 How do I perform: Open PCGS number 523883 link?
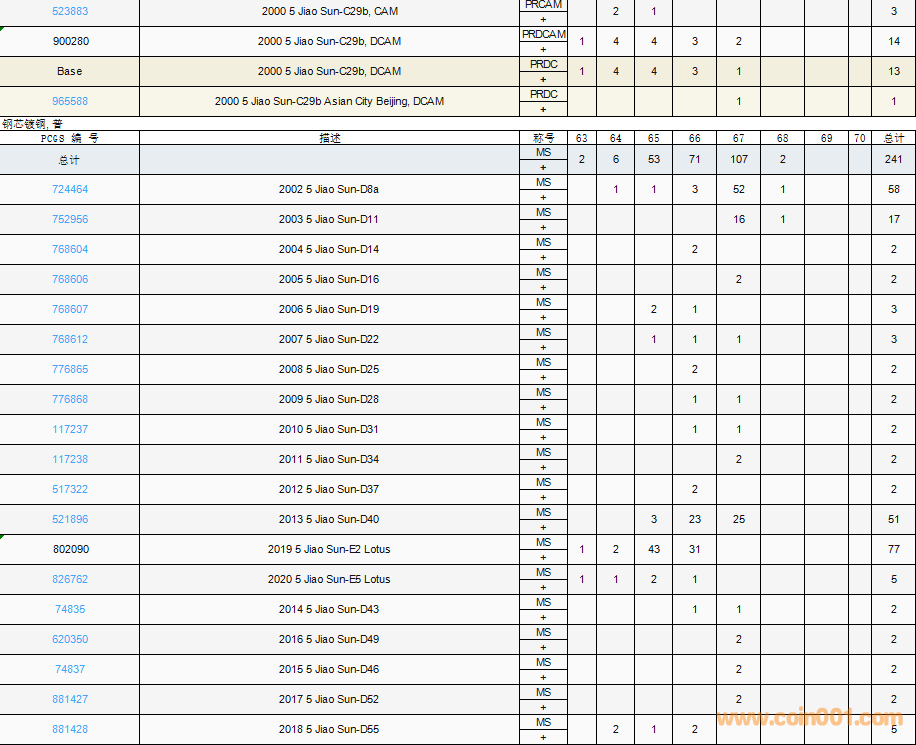[70, 11]
